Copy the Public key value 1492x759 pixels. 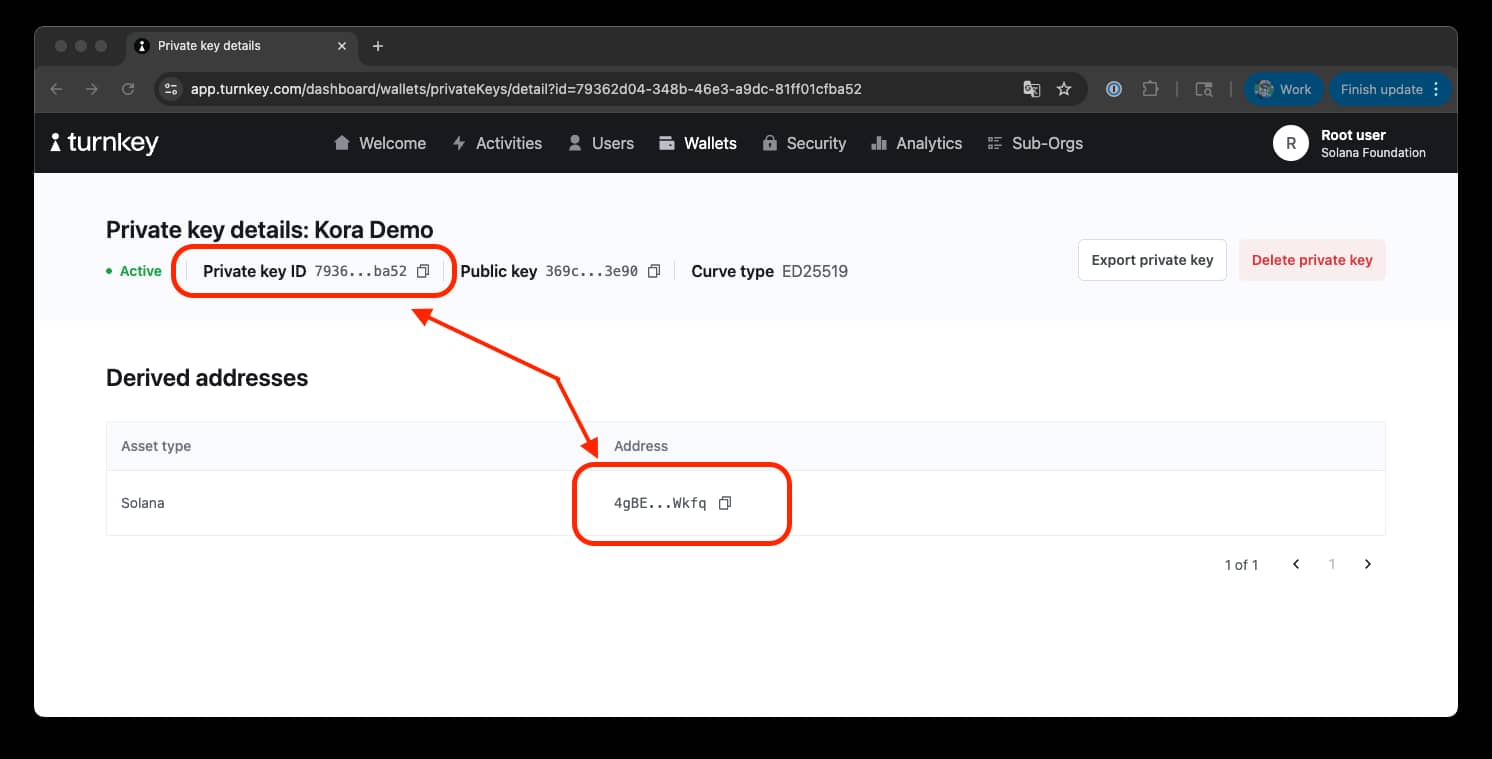click(x=654, y=270)
